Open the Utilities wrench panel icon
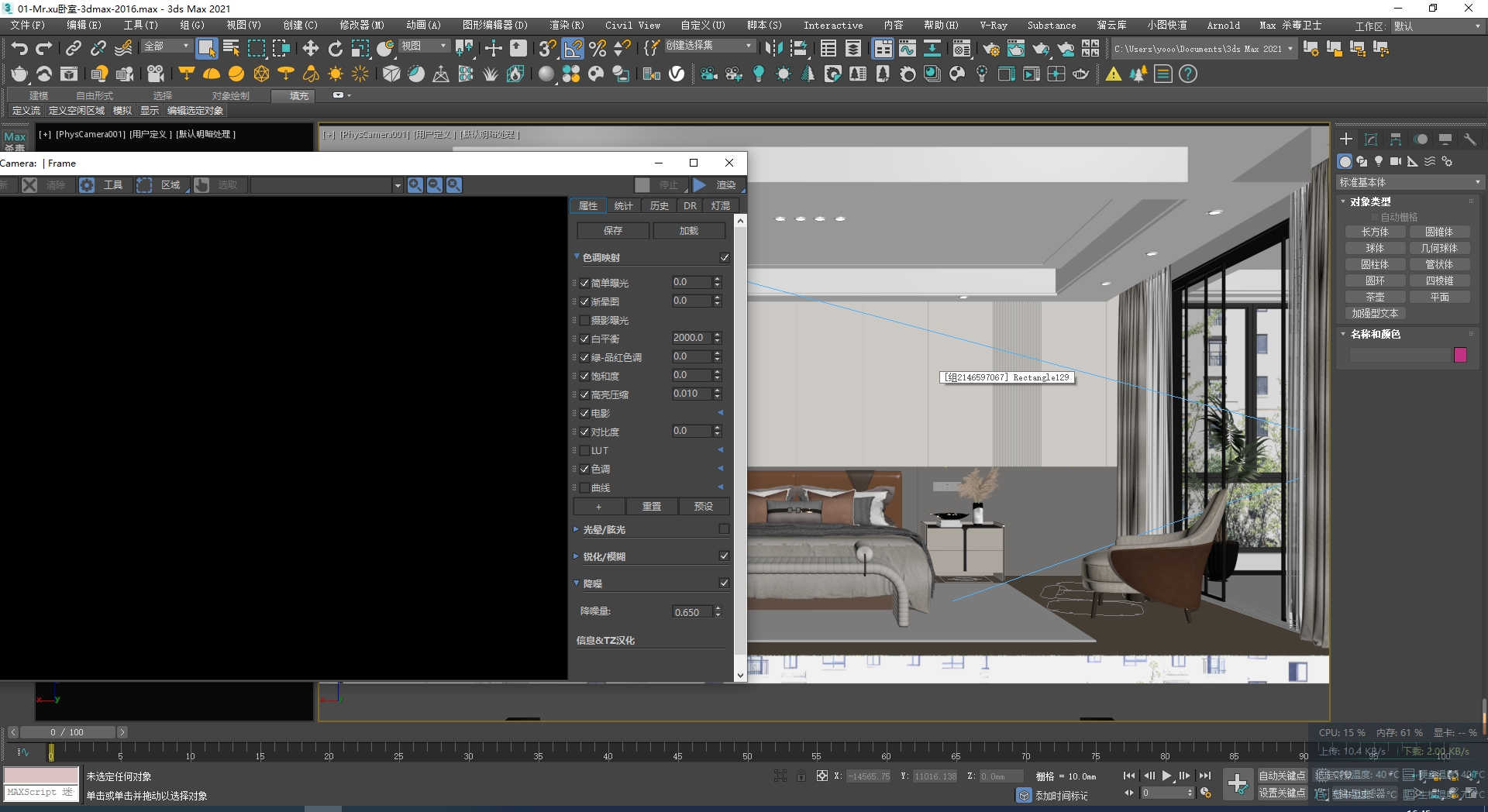This screenshot has width=1488, height=812. [x=1470, y=139]
